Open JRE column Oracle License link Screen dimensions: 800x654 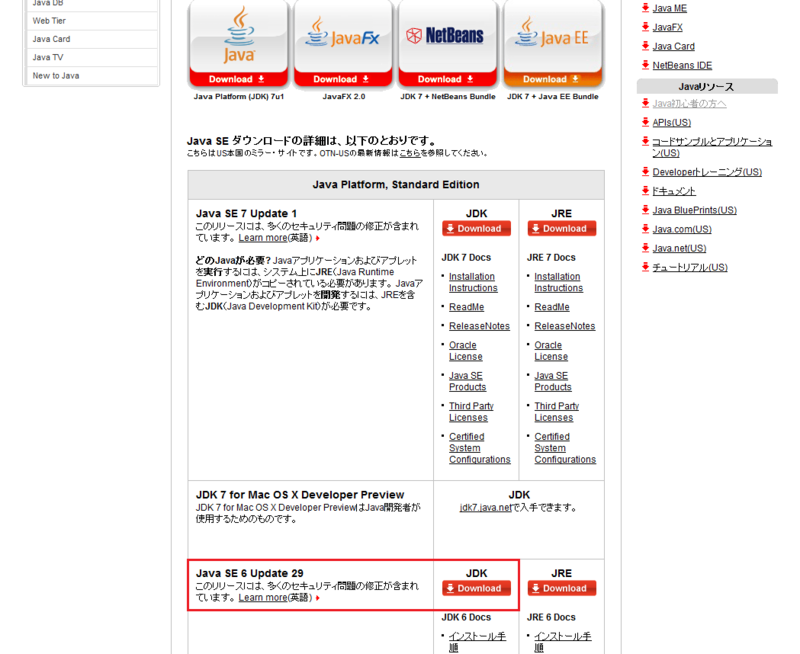coord(551,351)
